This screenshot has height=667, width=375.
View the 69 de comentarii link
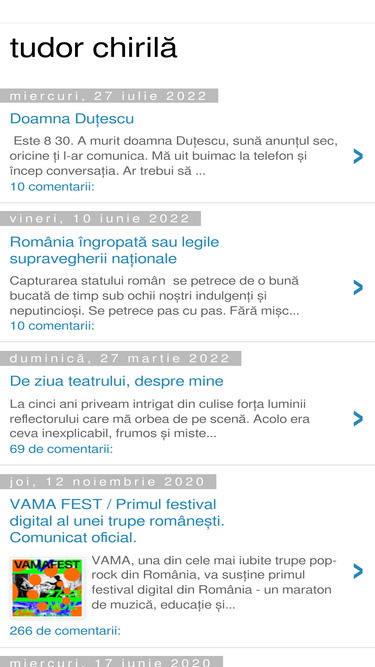[x=61, y=449]
